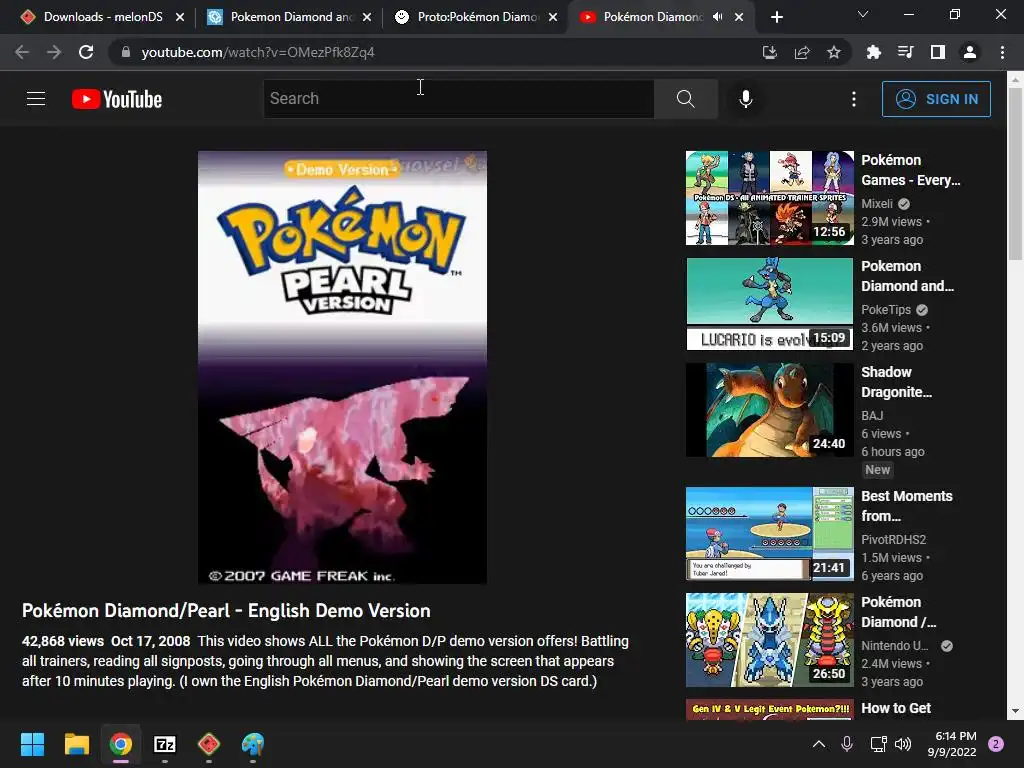
Task: Visit the PokeTips channel
Action: [886, 310]
